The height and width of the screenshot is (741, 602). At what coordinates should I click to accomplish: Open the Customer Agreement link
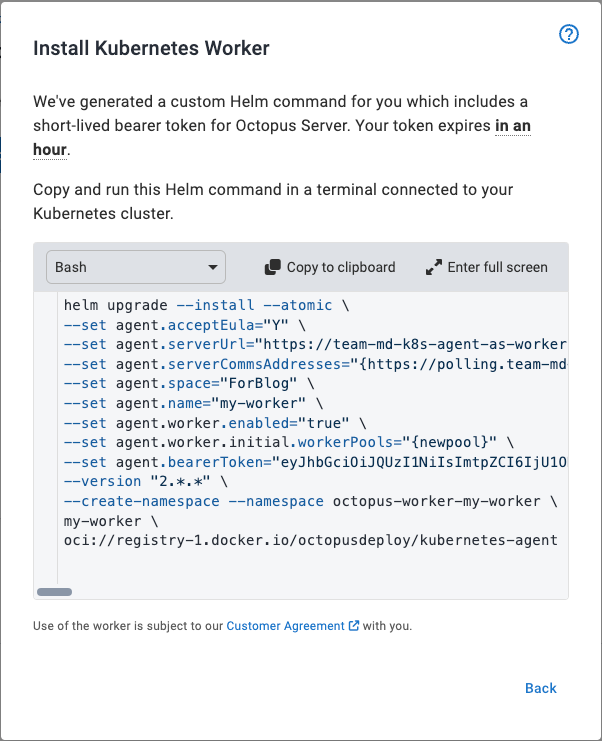coord(285,626)
